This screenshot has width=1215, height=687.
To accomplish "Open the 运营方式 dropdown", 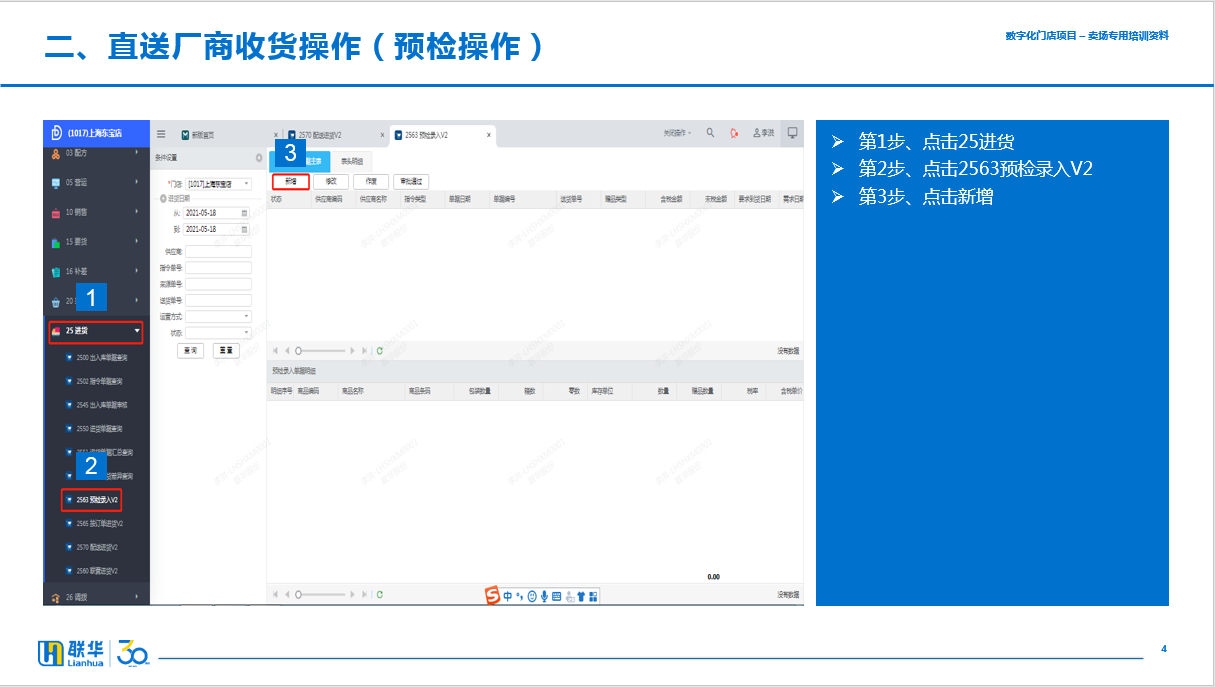I will tap(219, 316).
